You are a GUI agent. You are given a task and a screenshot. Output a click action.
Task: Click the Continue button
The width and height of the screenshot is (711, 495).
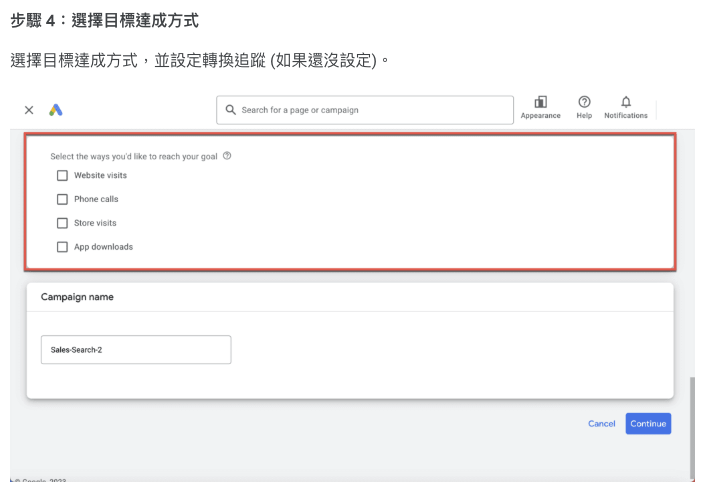[x=648, y=423]
